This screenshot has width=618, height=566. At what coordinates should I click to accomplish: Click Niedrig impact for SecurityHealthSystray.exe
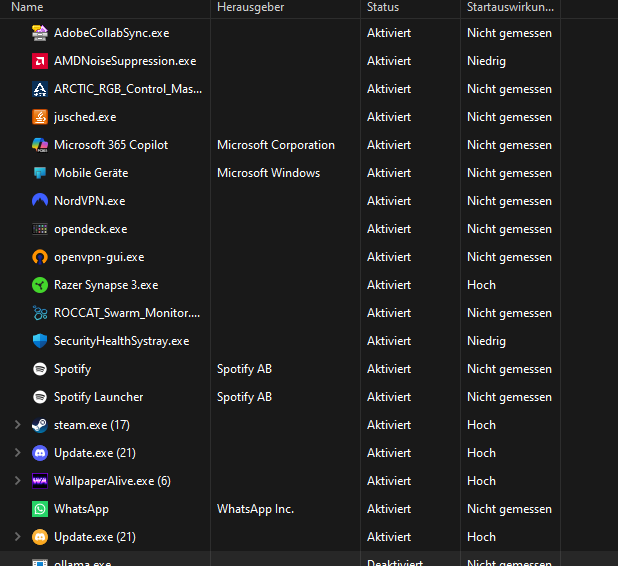486,341
